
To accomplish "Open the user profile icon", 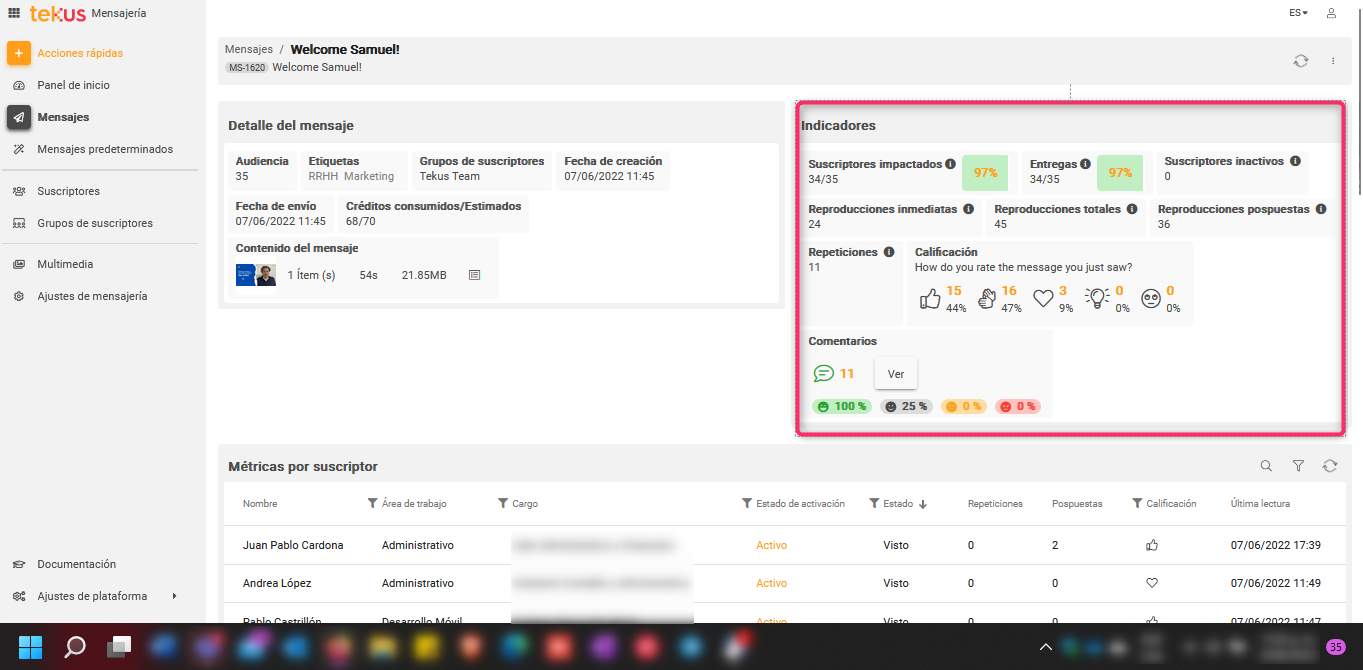I will click(x=1331, y=13).
